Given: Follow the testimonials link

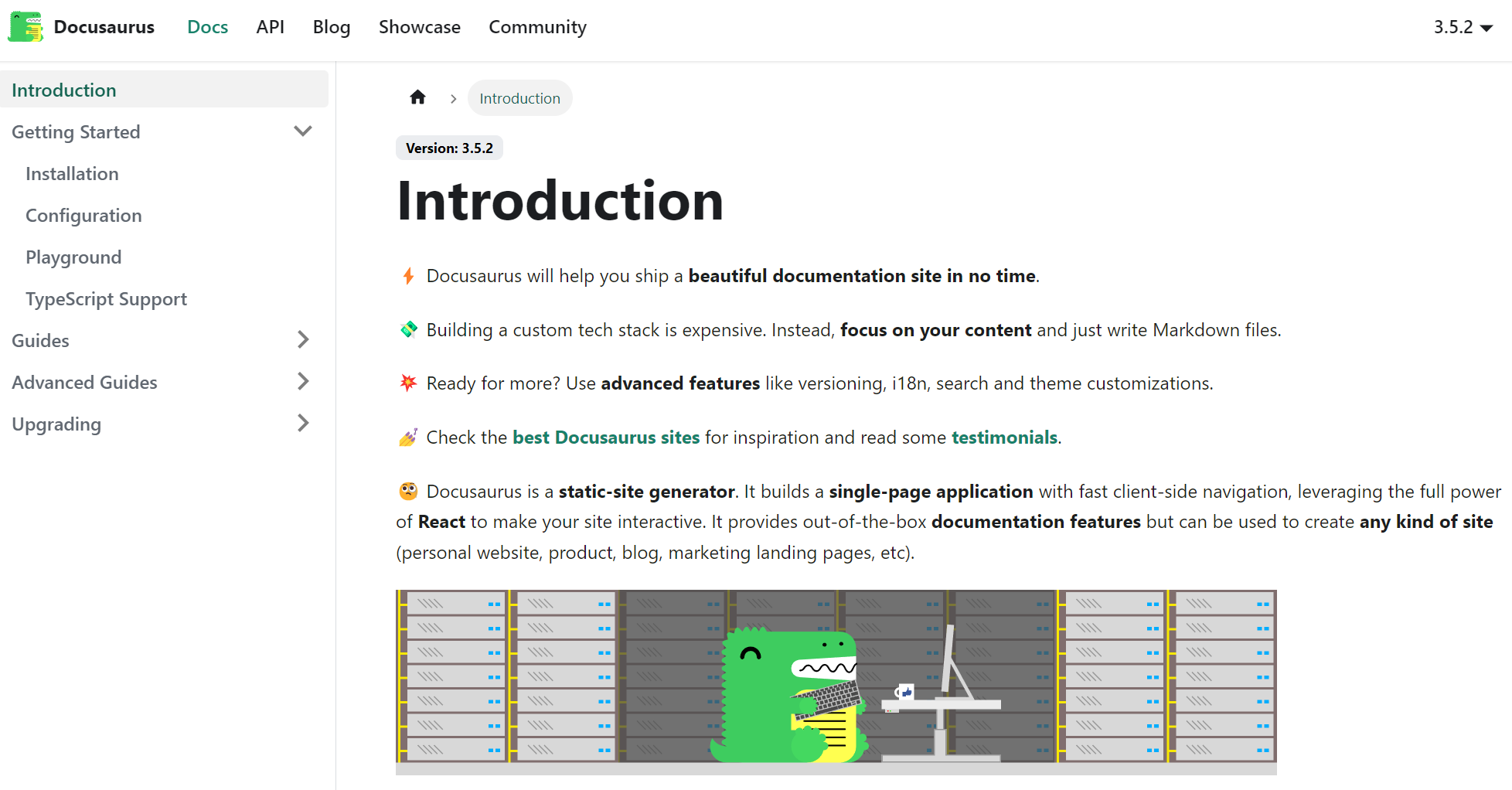Looking at the screenshot, I should click(x=1004, y=438).
